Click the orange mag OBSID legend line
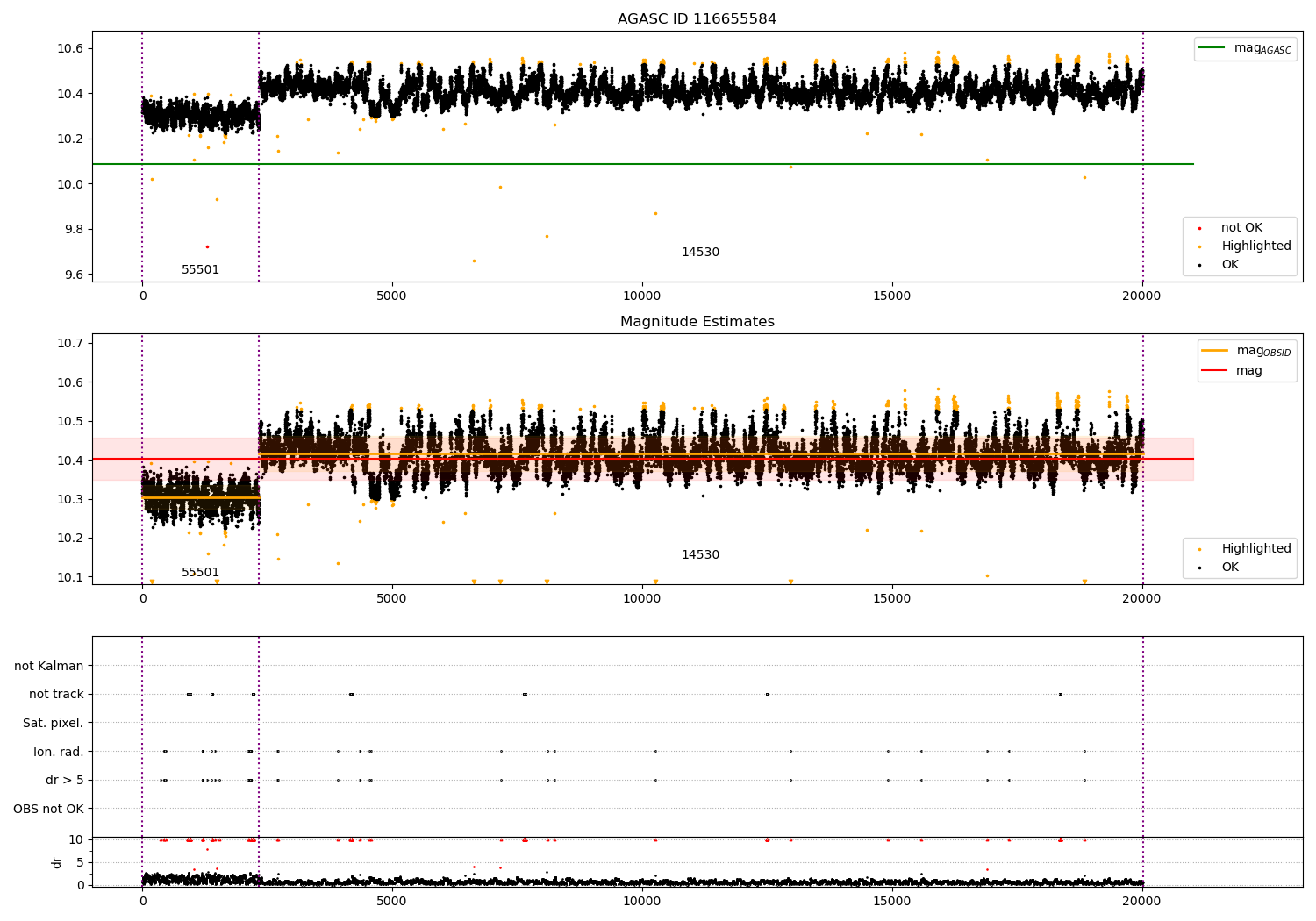The width and height of the screenshot is (1316, 921). (x=1214, y=351)
